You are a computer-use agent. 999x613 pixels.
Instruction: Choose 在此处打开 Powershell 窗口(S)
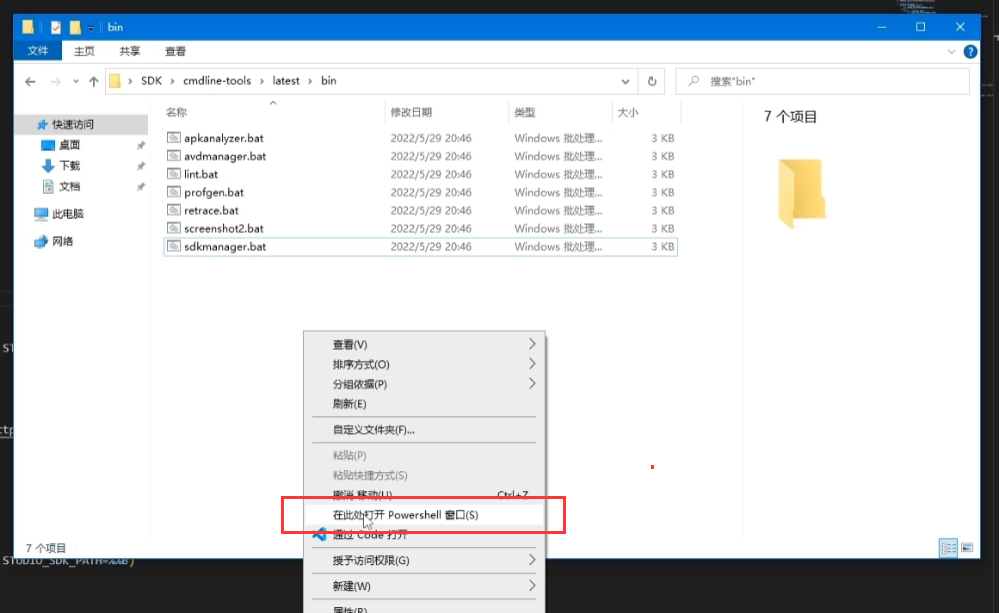tap(424, 515)
